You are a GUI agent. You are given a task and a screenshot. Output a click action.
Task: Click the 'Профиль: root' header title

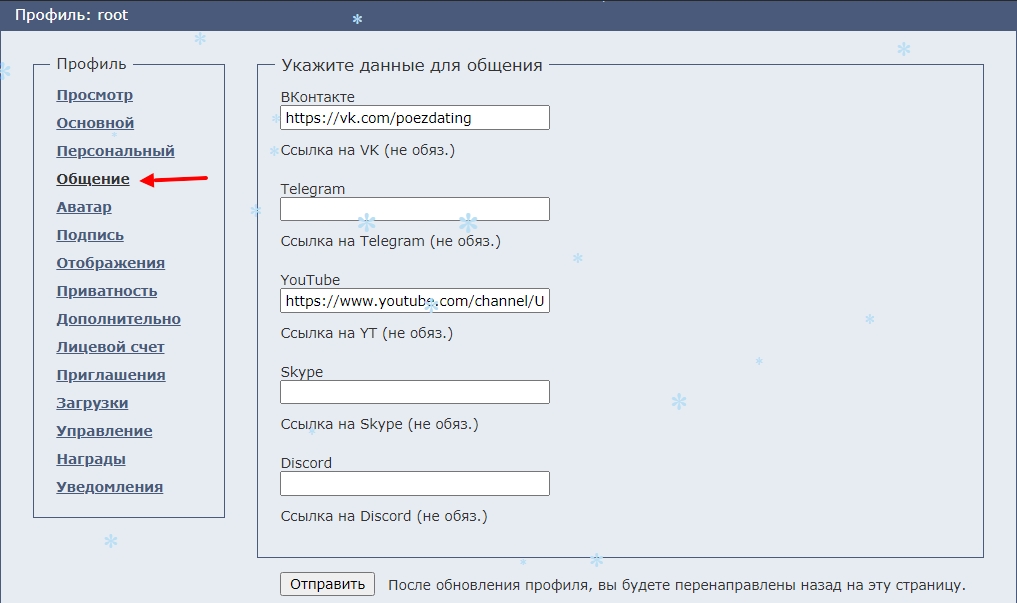(71, 15)
